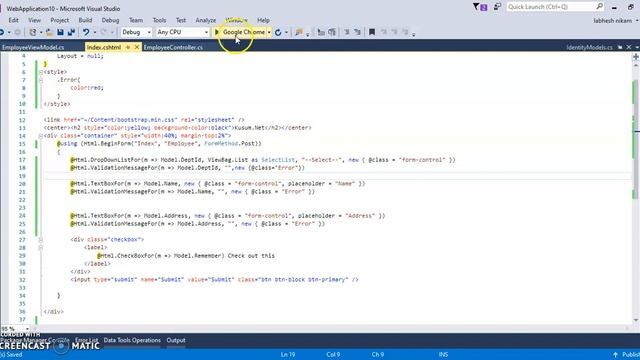Open the IdentityModels.cs preview tab
The image size is (640, 360).
pos(589,47)
